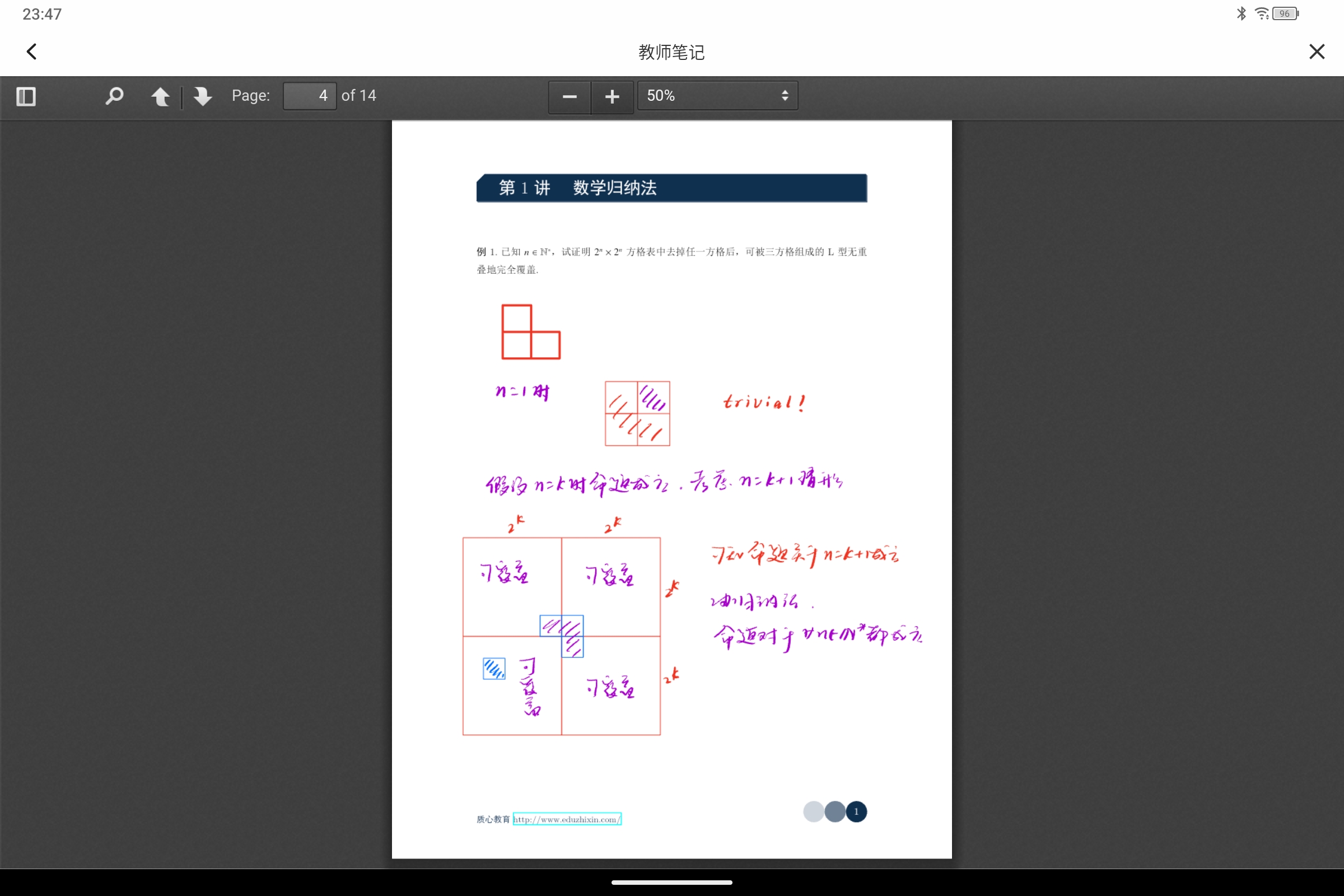Click the 23:47 clock in the status bar
The image size is (1344, 896).
point(41,15)
